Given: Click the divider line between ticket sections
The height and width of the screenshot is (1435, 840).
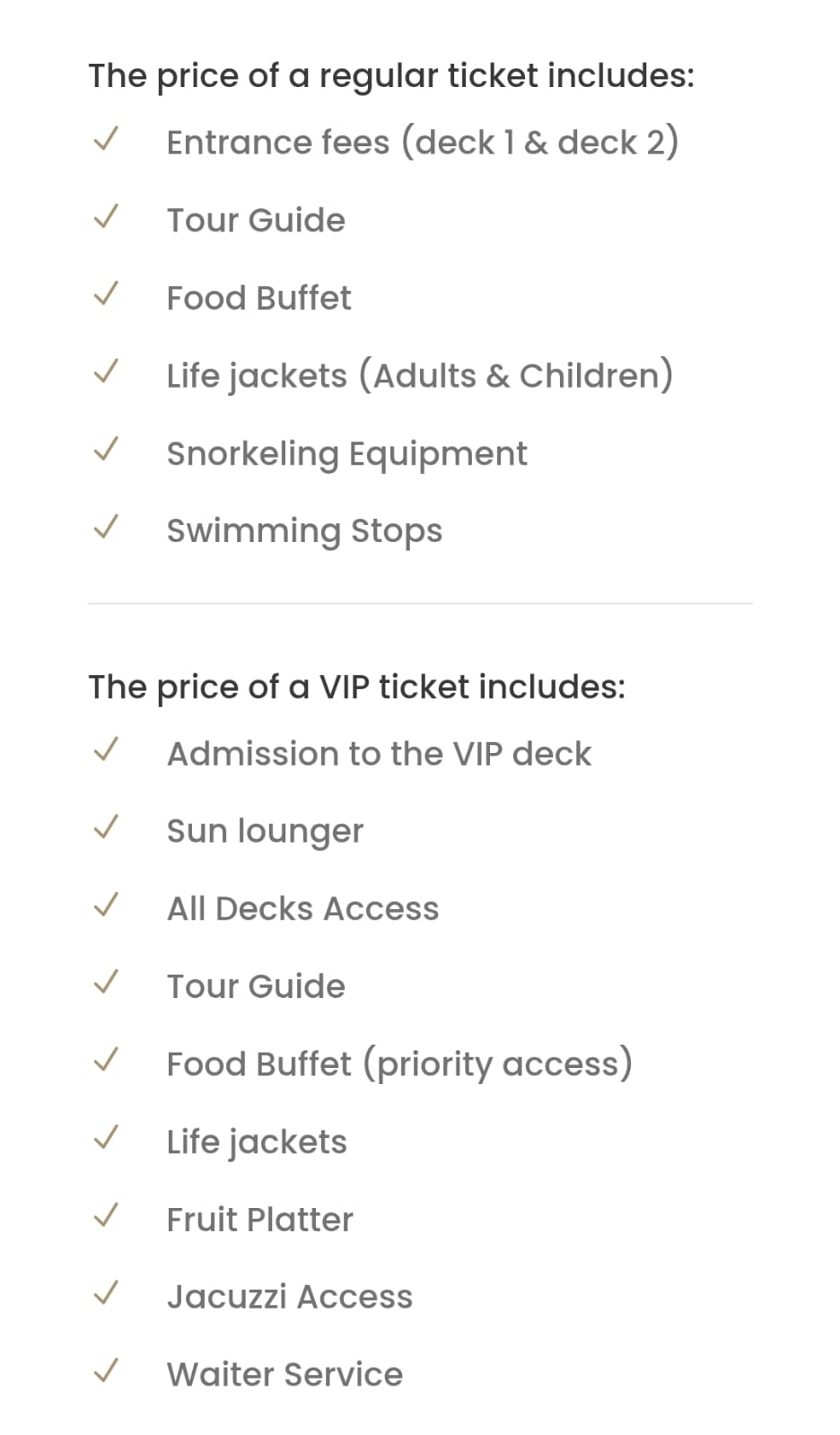Looking at the screenshot, I should [x=420, y=604].
